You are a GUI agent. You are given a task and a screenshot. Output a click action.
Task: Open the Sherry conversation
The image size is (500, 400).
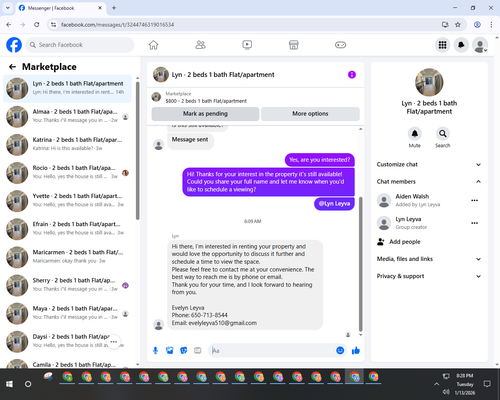[67, 285]
